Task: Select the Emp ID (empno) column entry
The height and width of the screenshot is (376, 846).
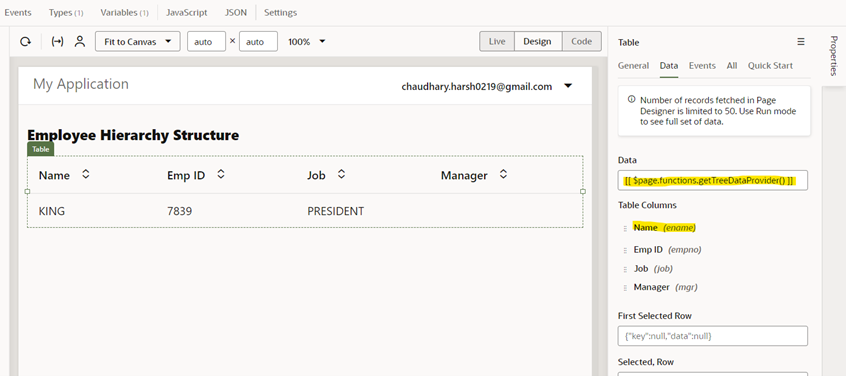Action: pyautogui.click(x=667, y=250)
